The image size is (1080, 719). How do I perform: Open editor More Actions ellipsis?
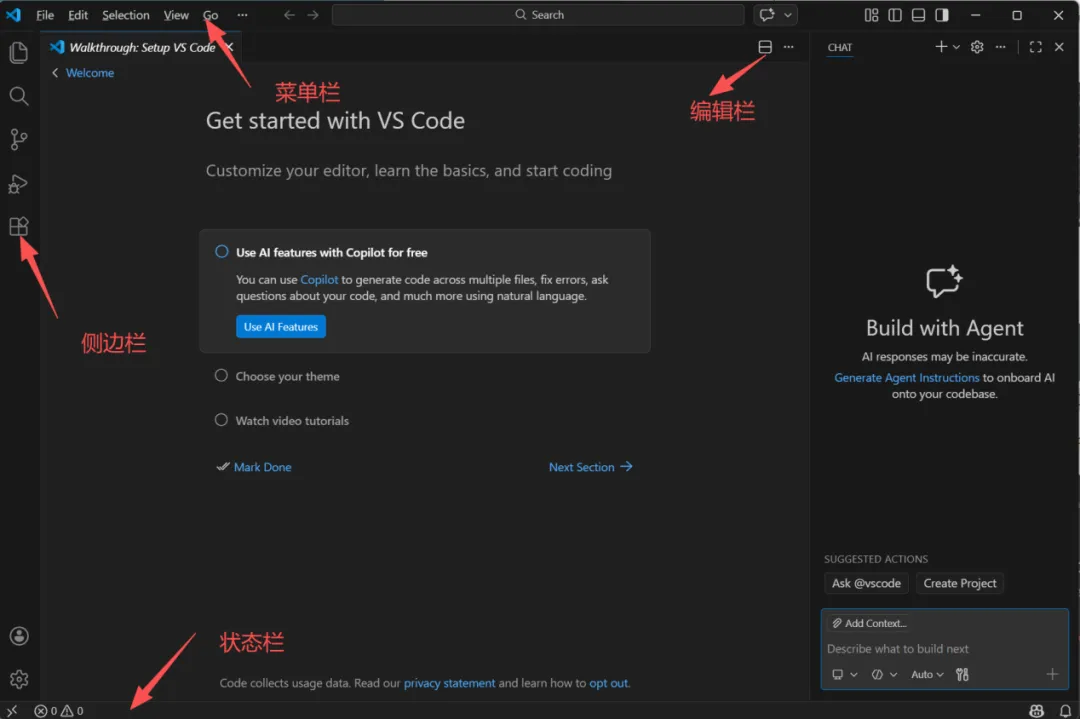(x=789, y=47)
